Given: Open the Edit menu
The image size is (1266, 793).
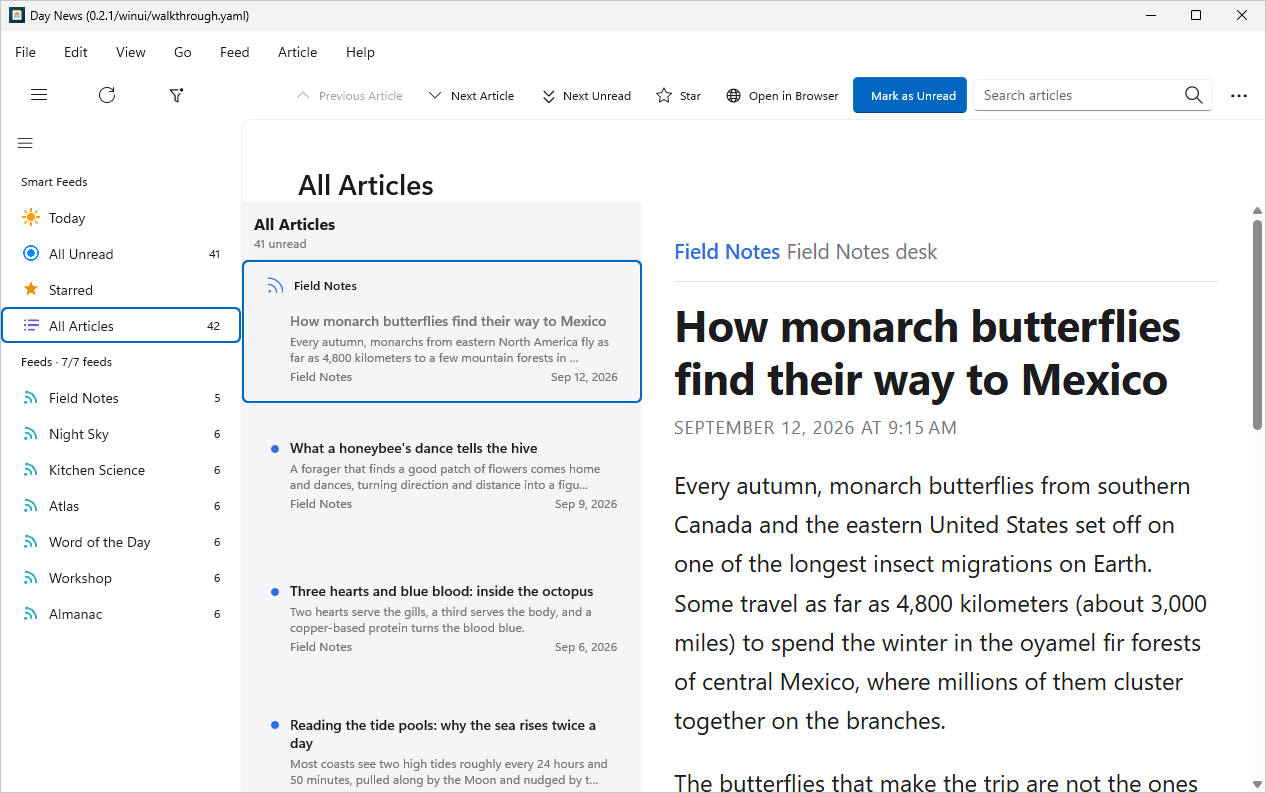Looking at the screenshot, I should point(76,52).
